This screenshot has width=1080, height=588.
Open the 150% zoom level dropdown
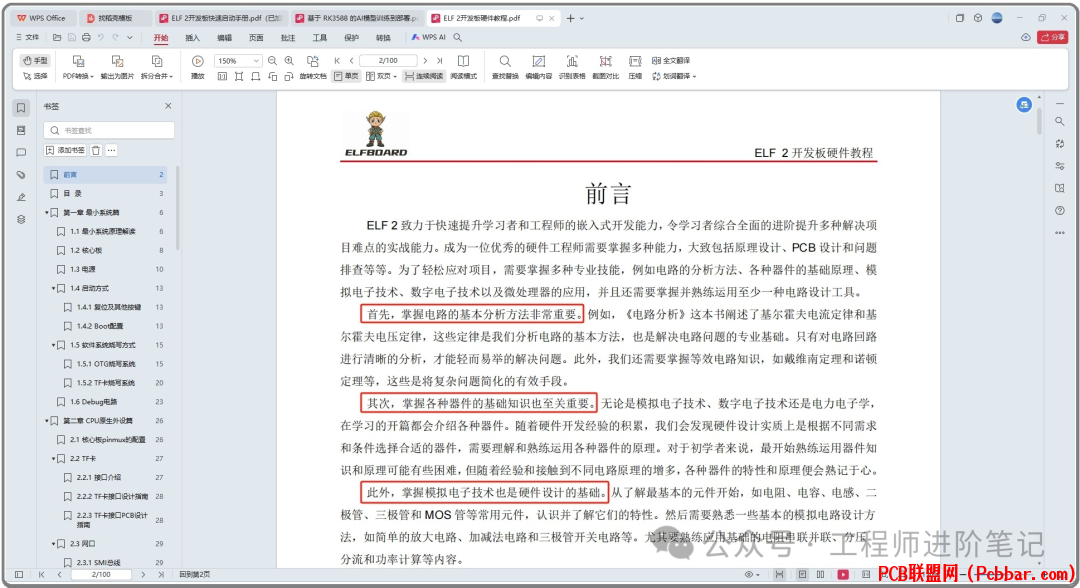coord(238,61)
